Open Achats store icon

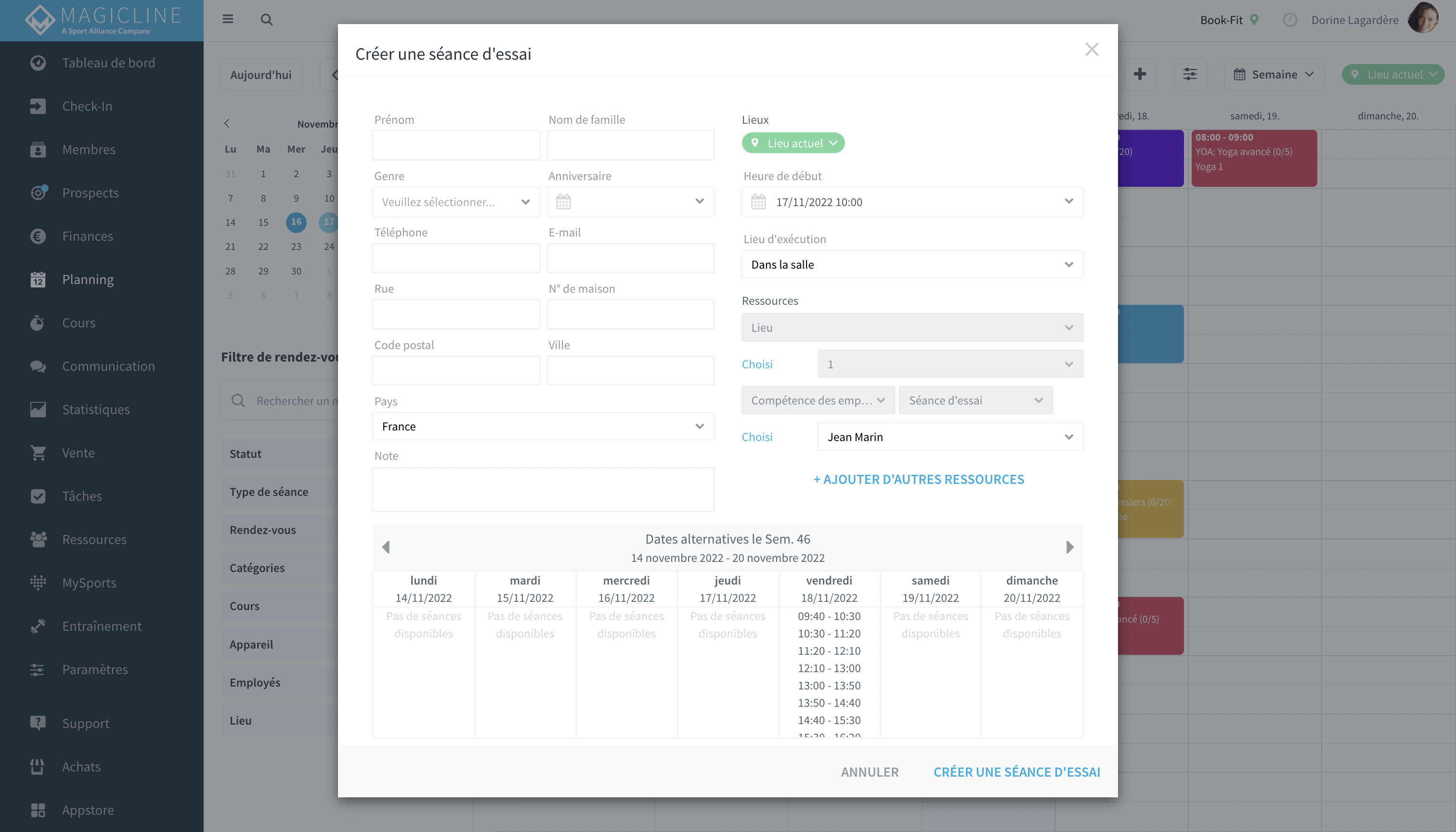[x=38, y=767]
